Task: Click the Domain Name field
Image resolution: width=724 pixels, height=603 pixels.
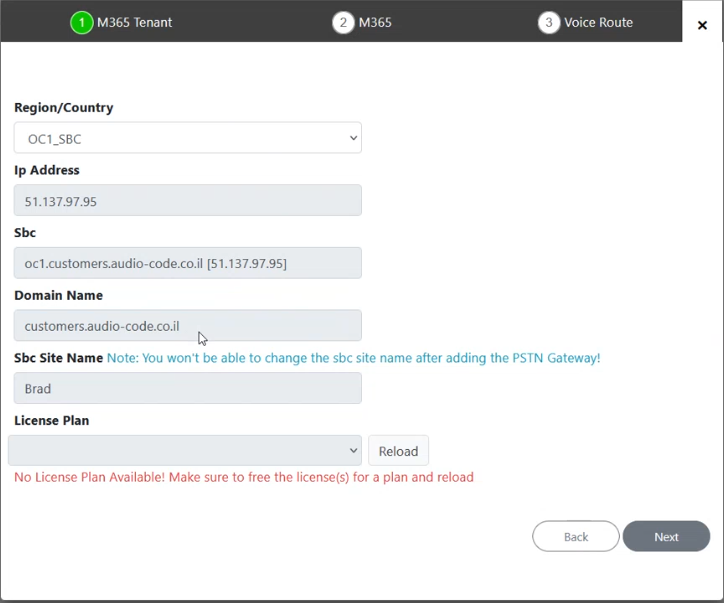Action: (x=188, y=326)
